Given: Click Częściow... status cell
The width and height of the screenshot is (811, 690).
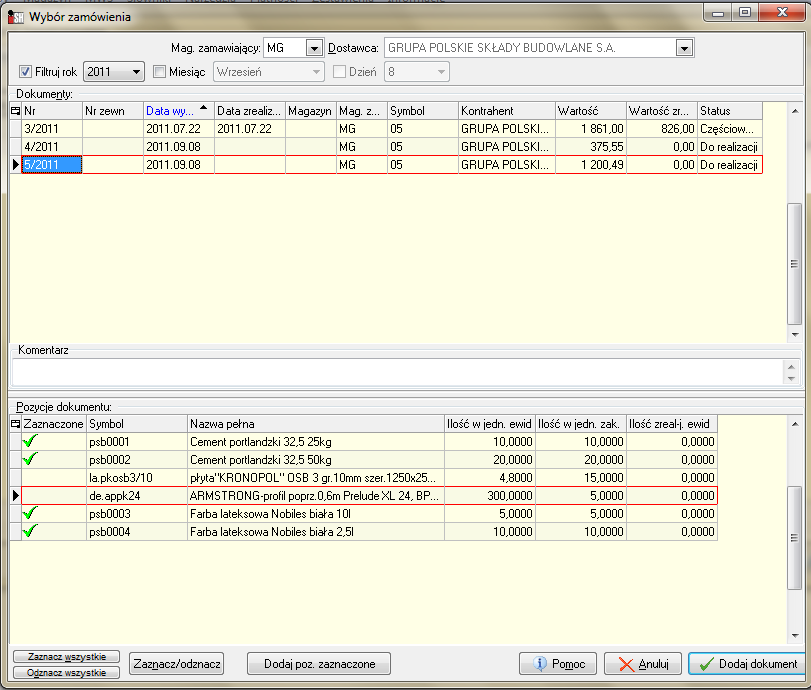Looking at the screenshot, I should [x=730, y=129].
